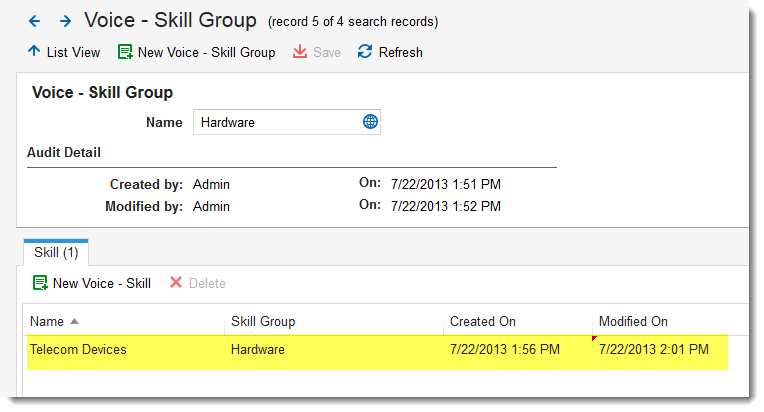Select the Telecom Devices row

pyautogui.click(x=78, y=350)
